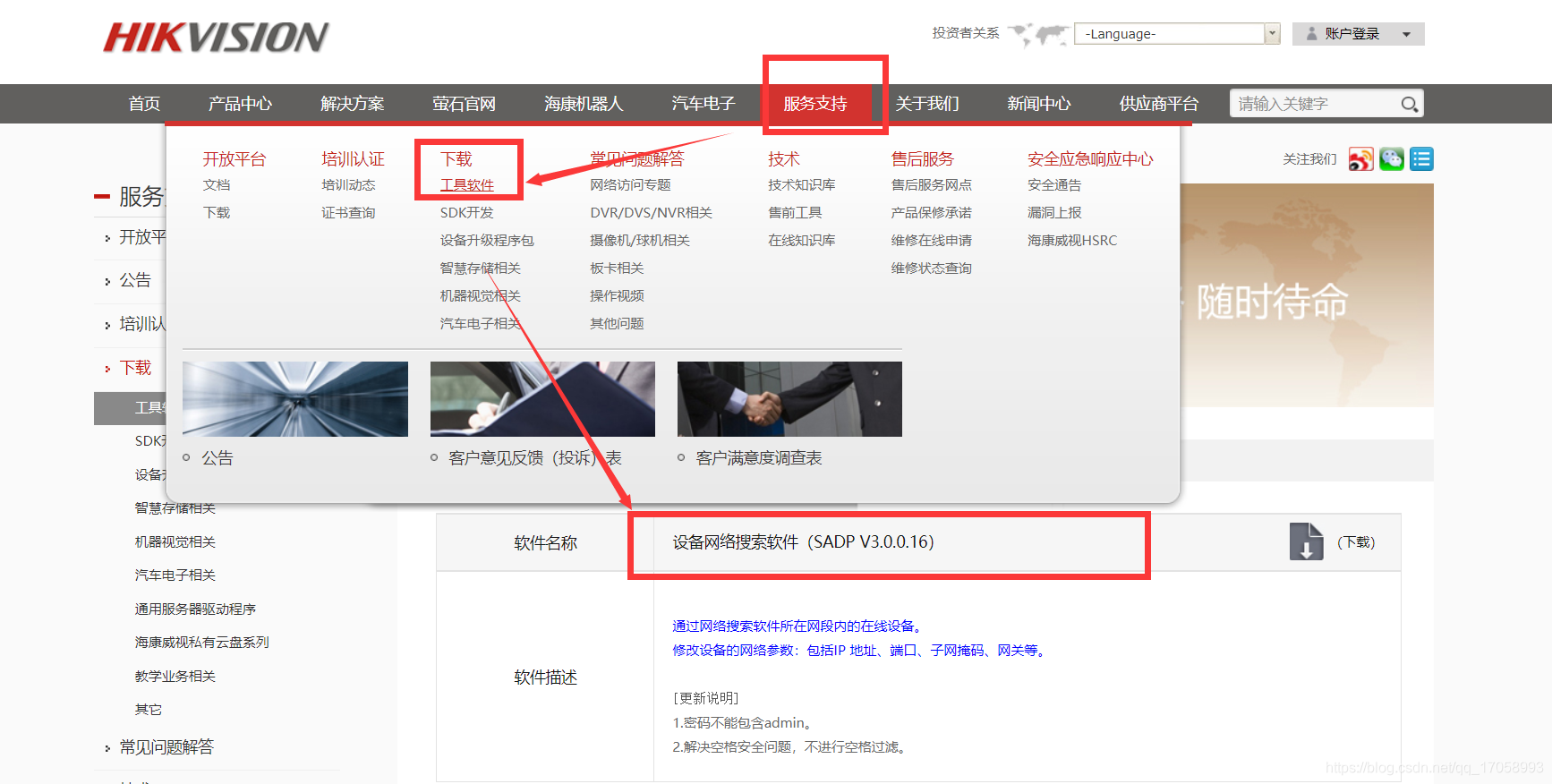The width and height of the screenshot is (1552, 784).
Task: Click 维修在线申请 link
Action: (x=931, y=241)
